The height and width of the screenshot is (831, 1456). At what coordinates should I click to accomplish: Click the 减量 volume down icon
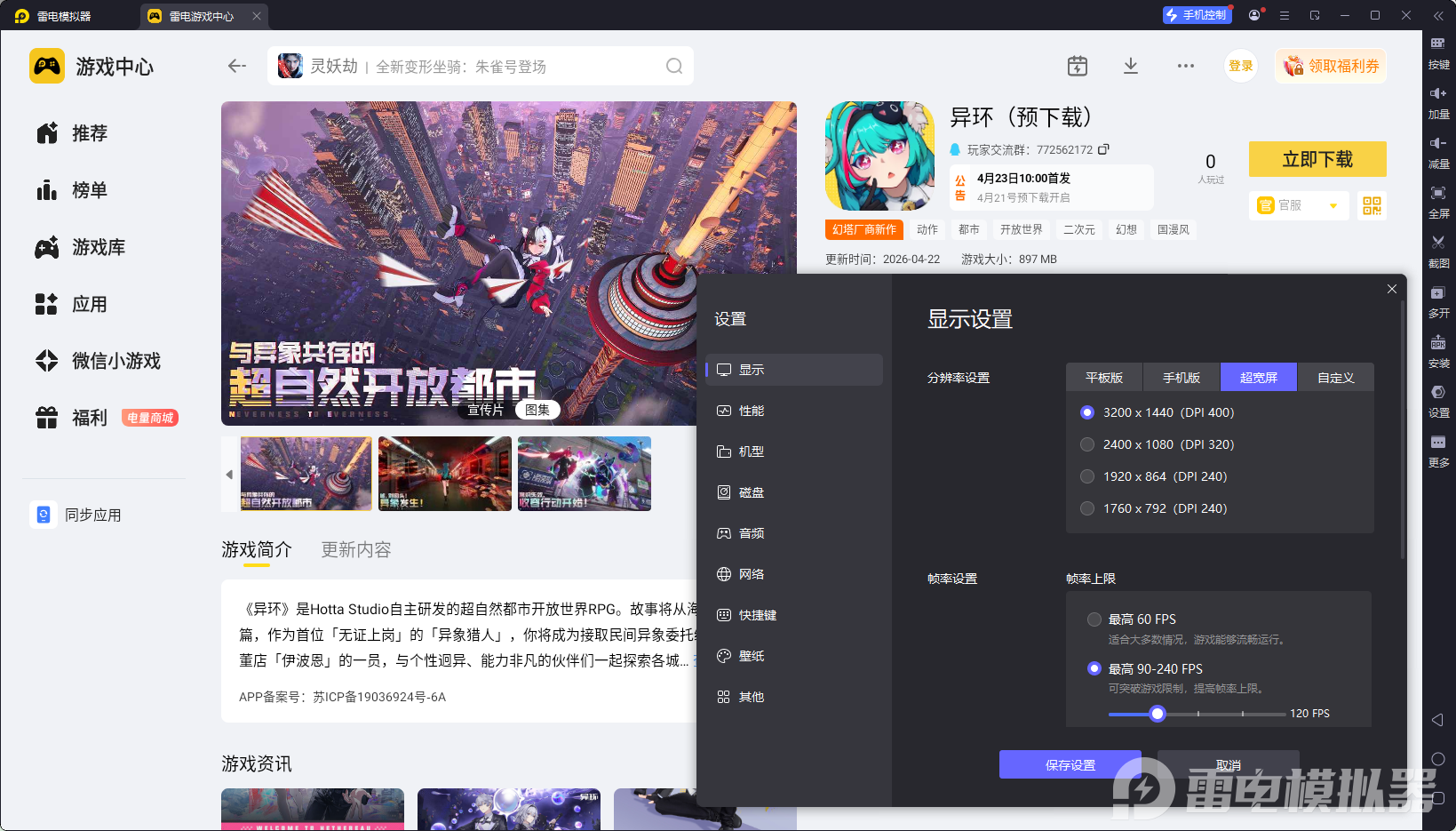click(x=1438, y=143)
